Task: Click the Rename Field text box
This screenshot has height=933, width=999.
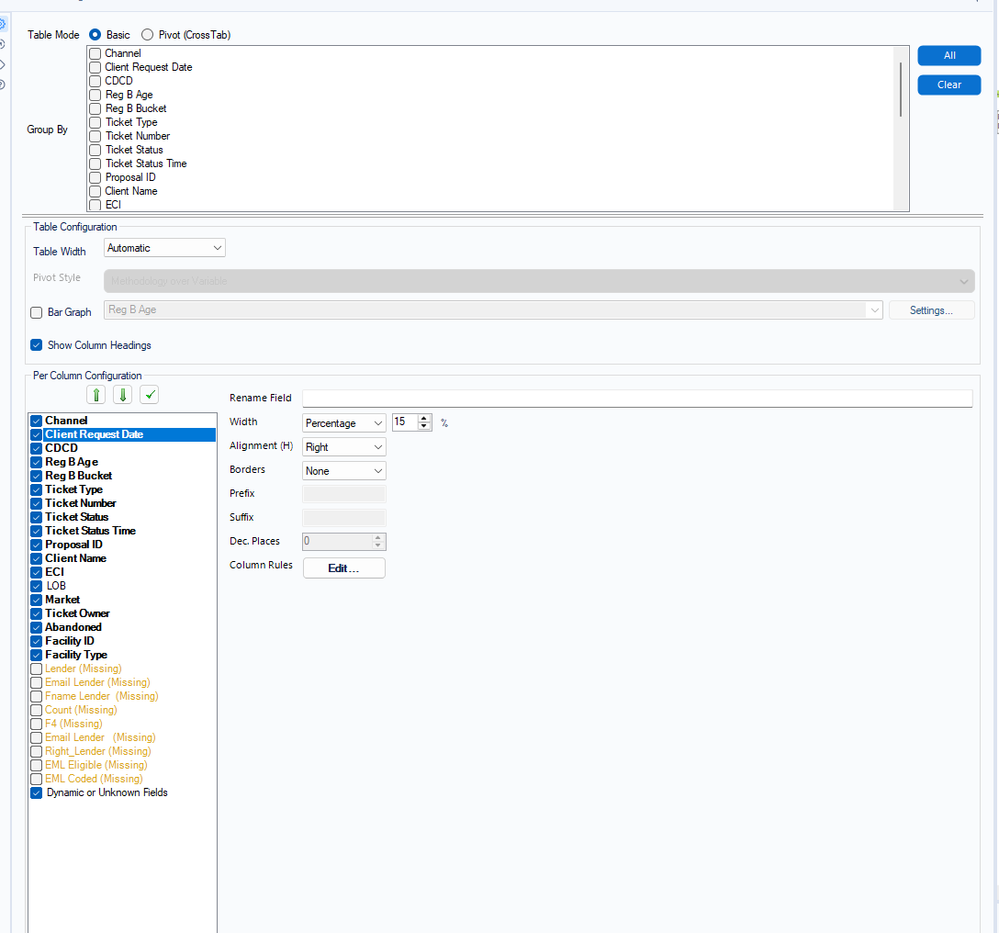Action: coord(637,398)
